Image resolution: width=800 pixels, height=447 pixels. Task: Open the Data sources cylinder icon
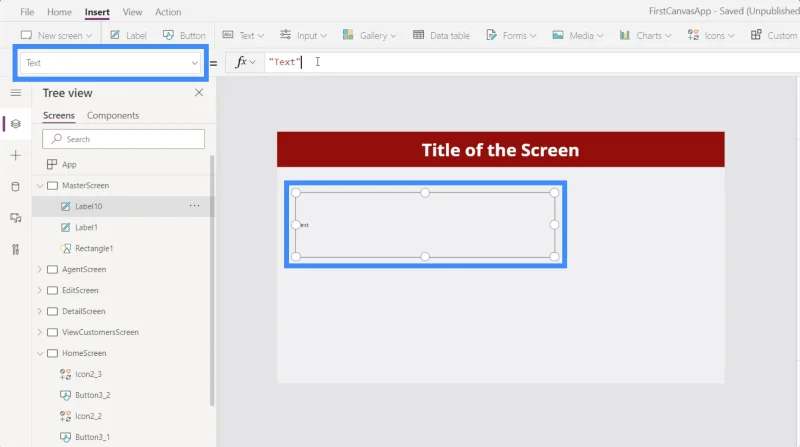(x=16, y=187)
